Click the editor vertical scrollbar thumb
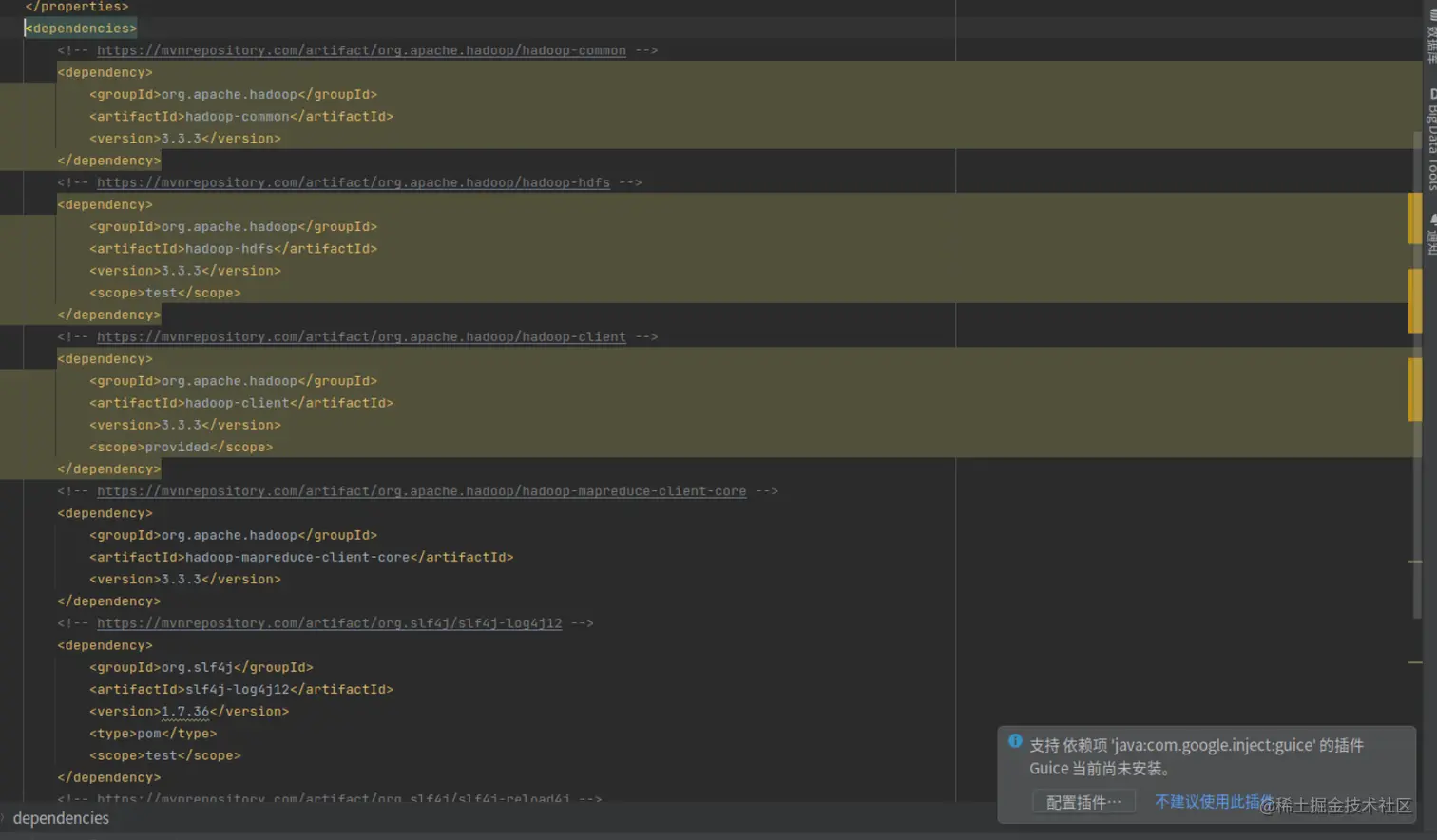This screenshot has width=1437, height=840. pyautogui.click(x=1417, y=375)
